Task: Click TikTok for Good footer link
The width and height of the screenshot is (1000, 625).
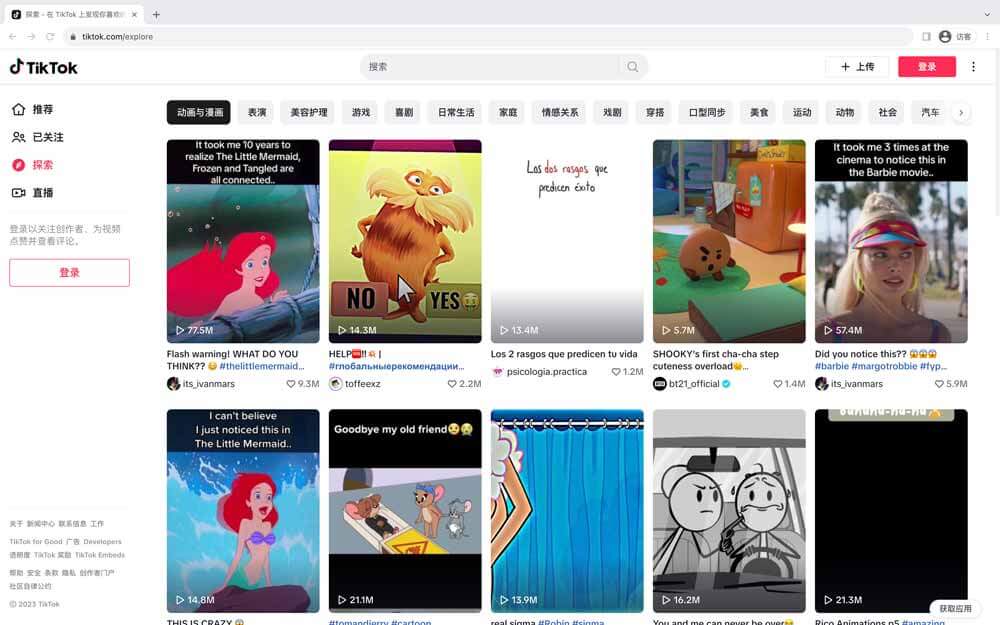Action: 36,541
